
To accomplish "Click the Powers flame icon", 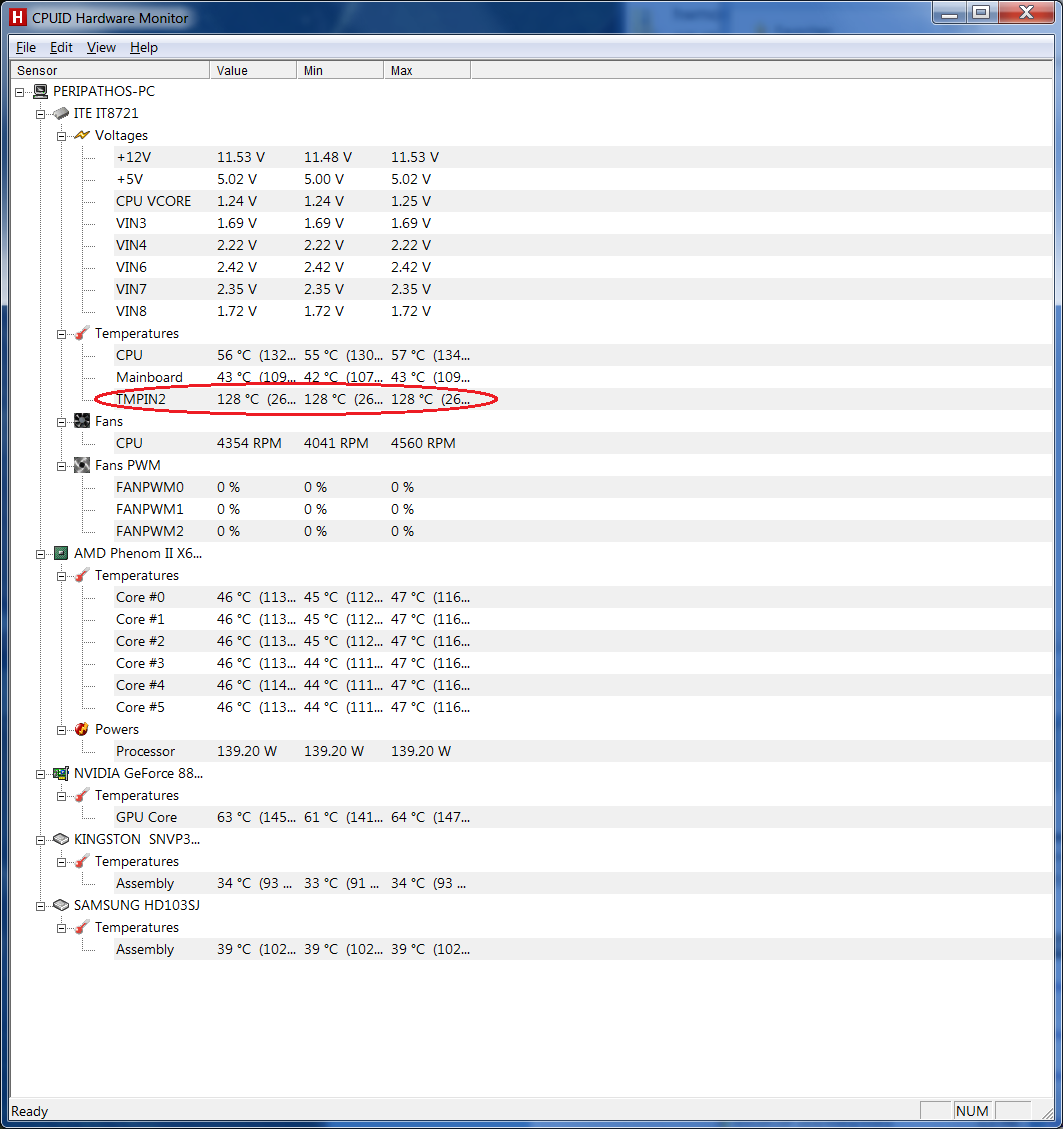I will click(x=82, y=729).
